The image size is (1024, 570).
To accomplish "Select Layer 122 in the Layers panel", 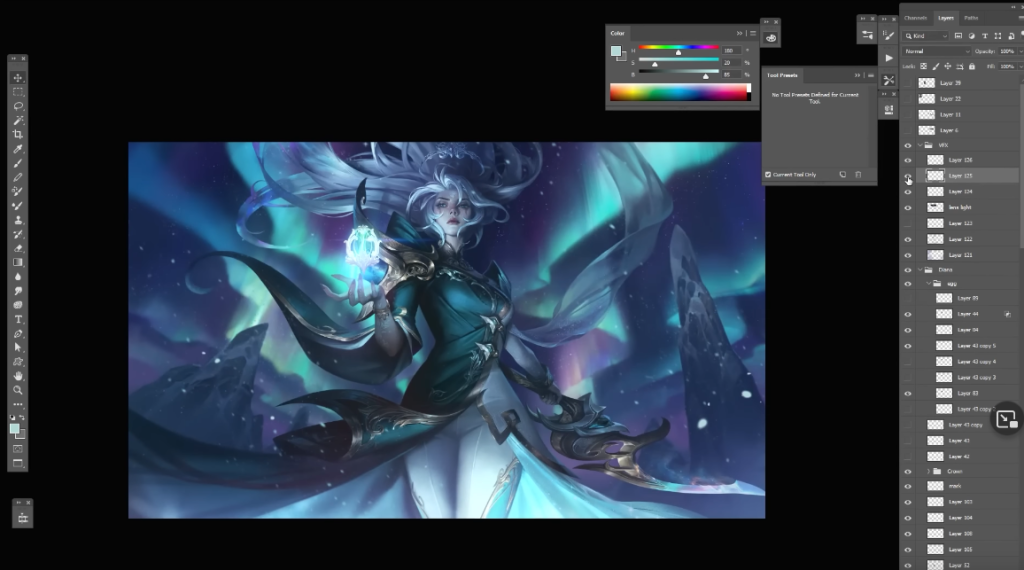I will 960,239.
